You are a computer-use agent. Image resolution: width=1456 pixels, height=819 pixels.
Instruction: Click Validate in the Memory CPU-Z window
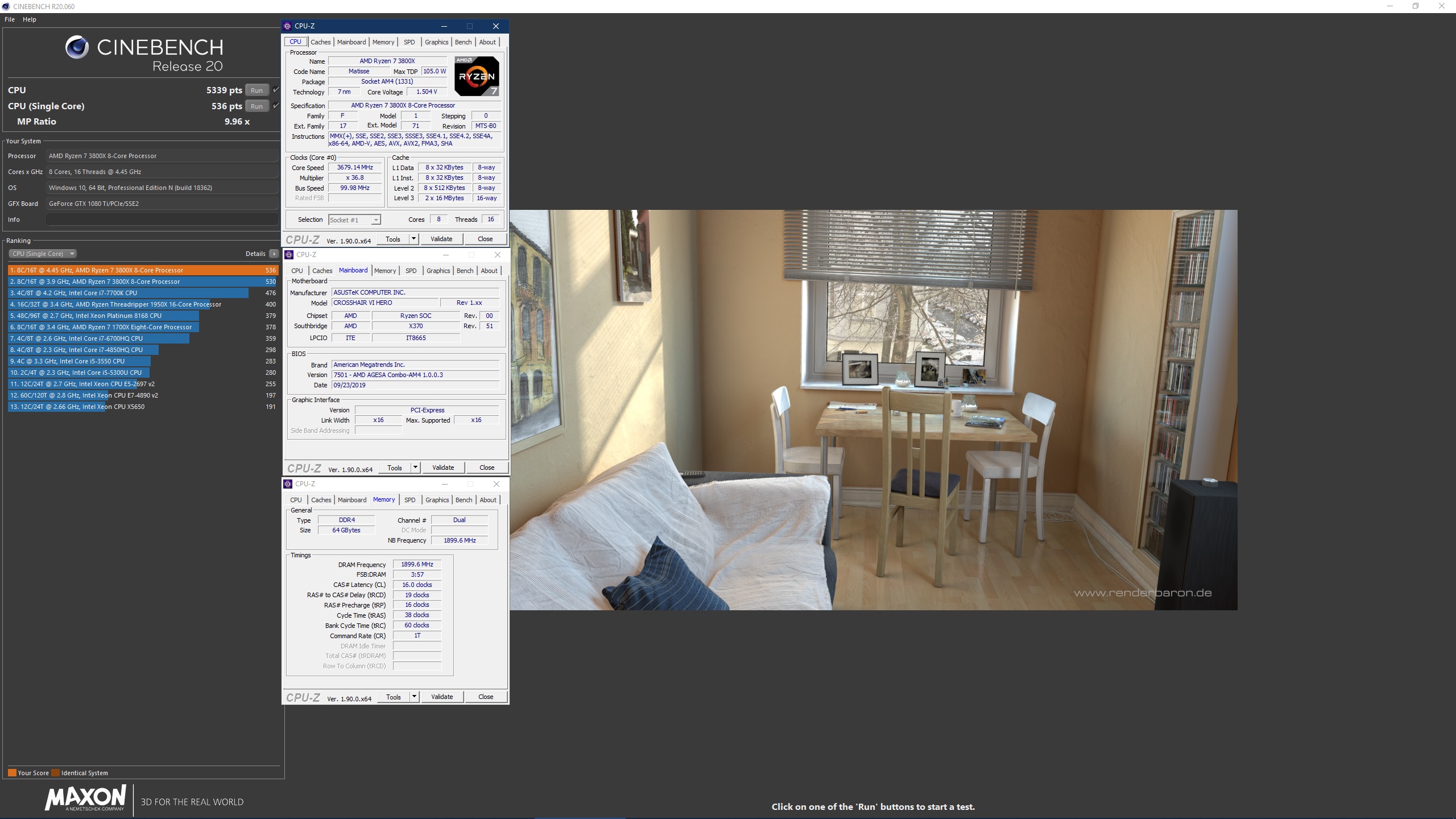click(x=442, y=697)
